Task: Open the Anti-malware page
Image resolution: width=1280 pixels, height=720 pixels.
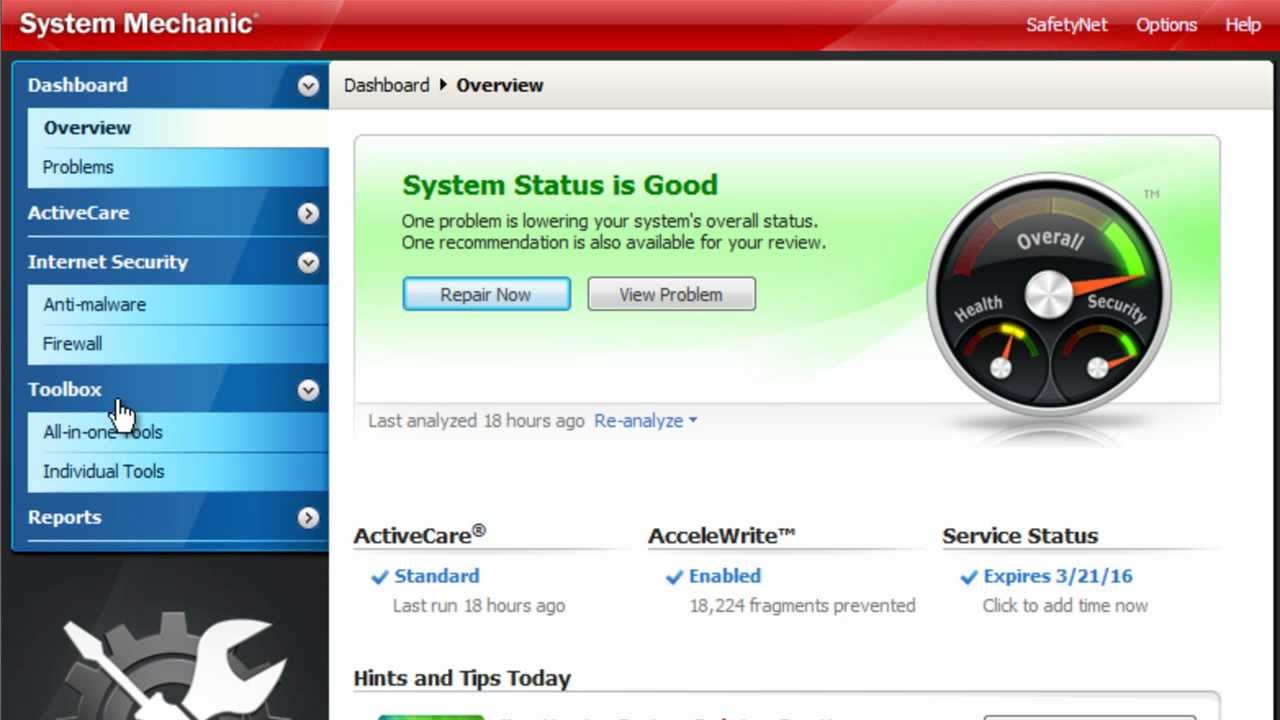Action: (178, 304)
